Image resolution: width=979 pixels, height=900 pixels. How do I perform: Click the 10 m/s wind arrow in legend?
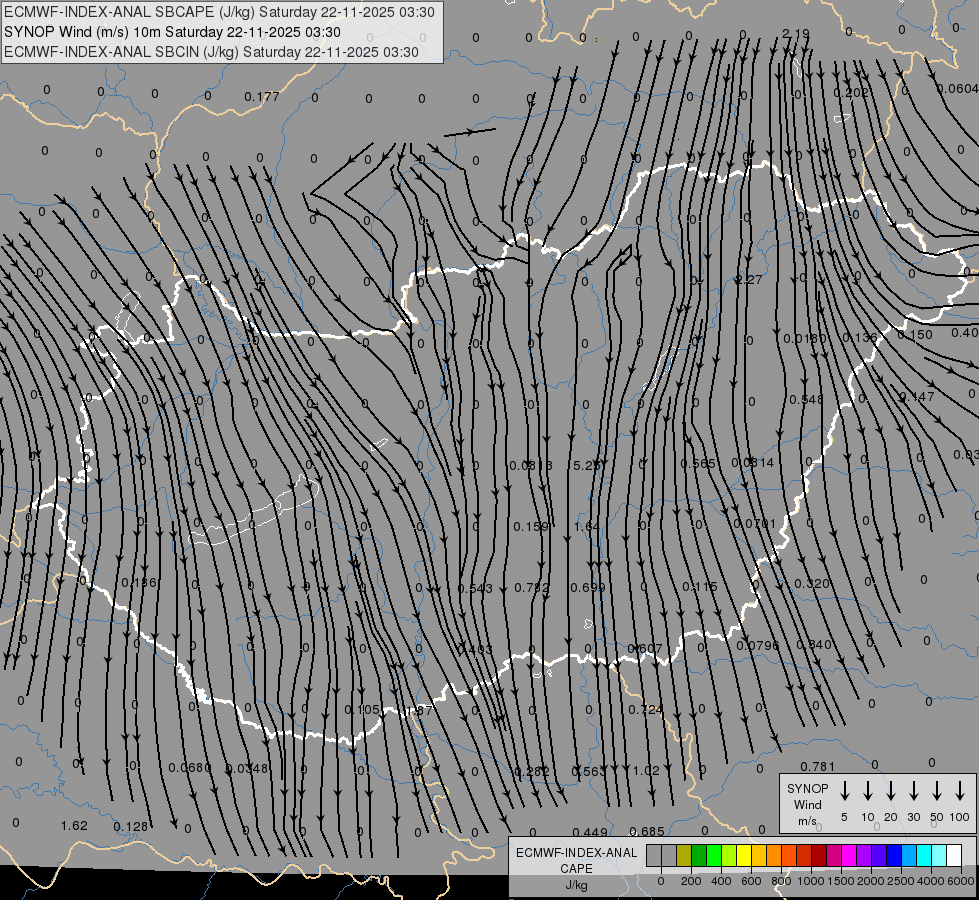click(868, 791)
